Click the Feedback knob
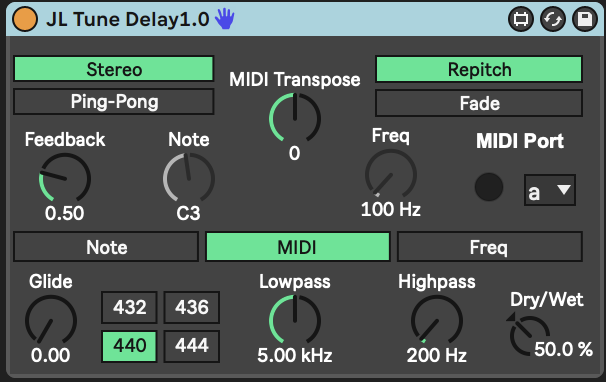606x382 pixels. [65, 178]
